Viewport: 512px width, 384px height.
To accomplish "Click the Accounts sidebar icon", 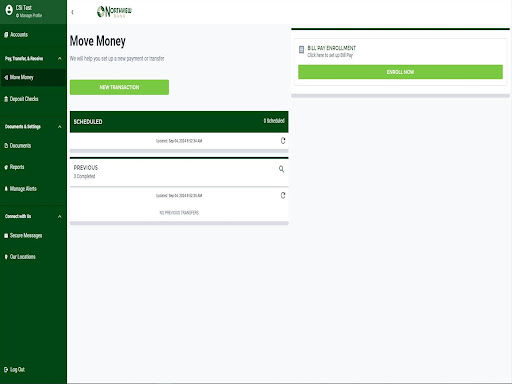I will pos(6,35).
